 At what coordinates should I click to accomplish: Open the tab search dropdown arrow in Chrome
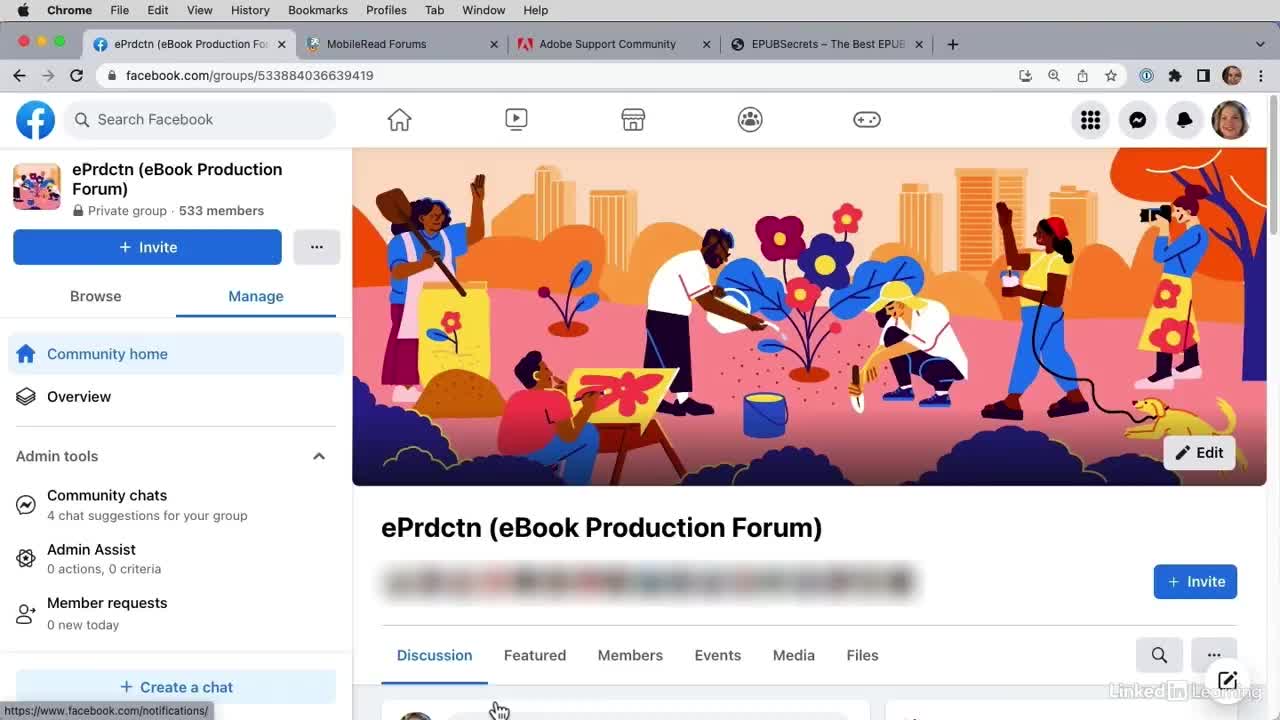pos(1260,44)
